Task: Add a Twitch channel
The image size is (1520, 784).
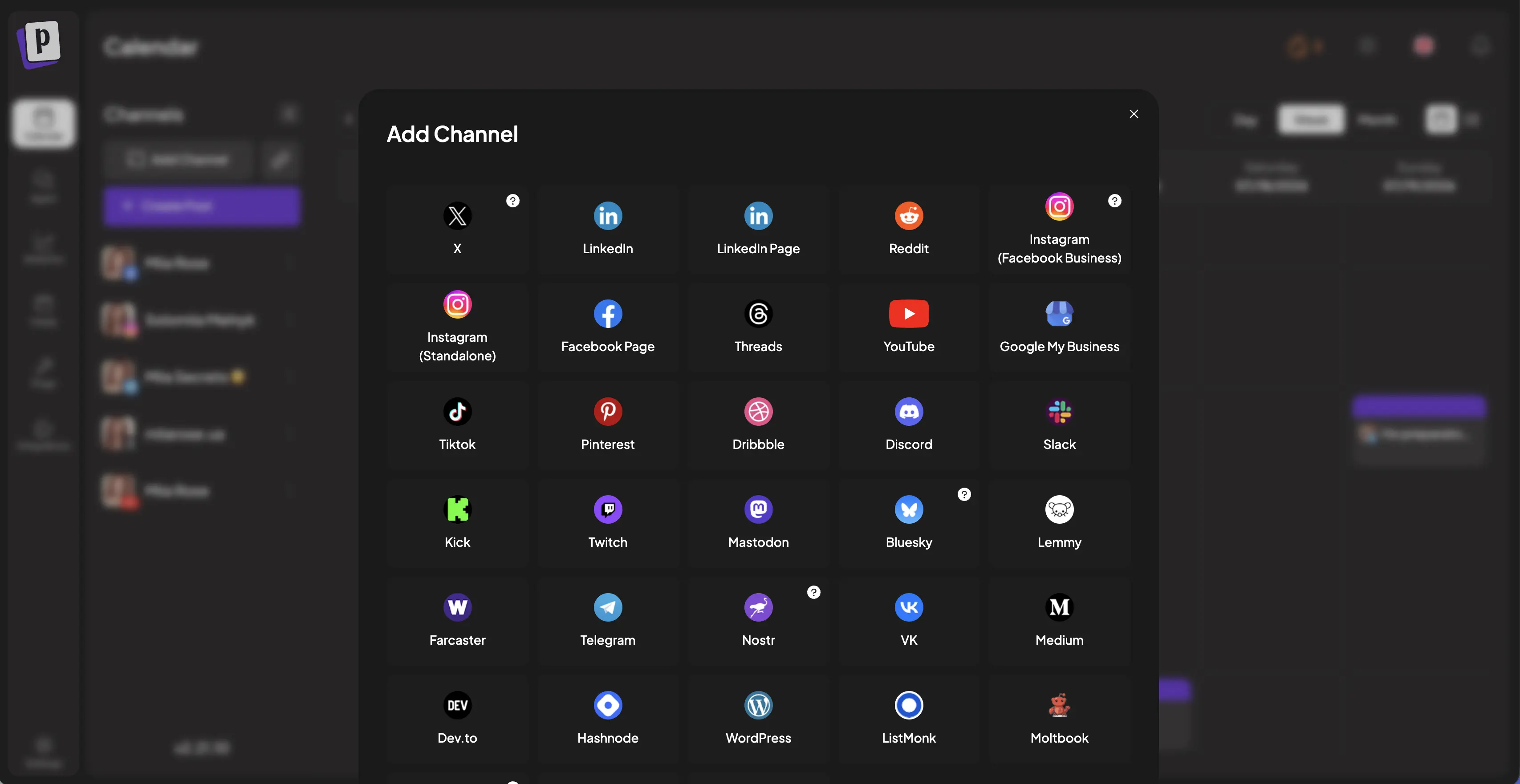Action: coord(608,523)
